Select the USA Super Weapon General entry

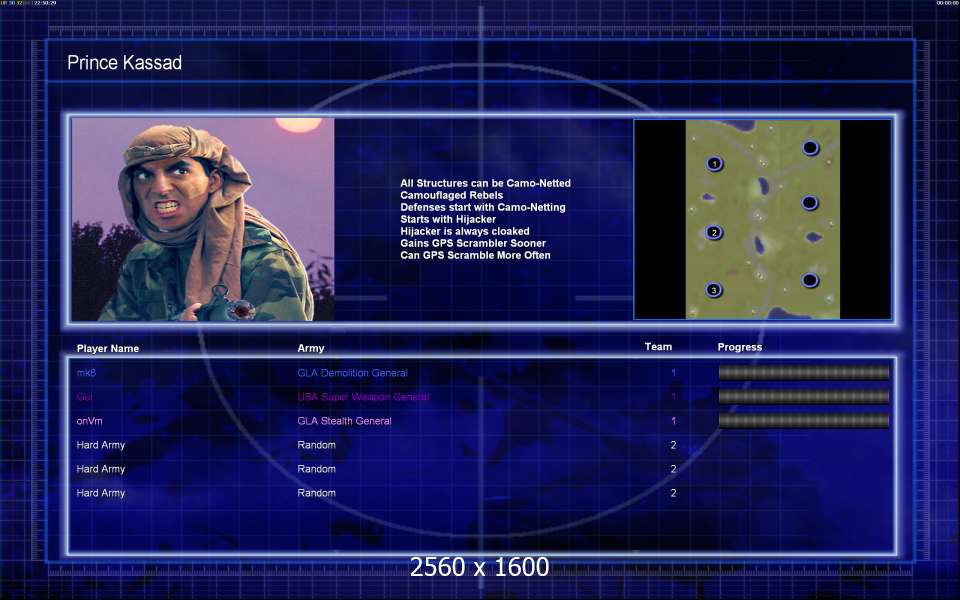click(363, 397)
